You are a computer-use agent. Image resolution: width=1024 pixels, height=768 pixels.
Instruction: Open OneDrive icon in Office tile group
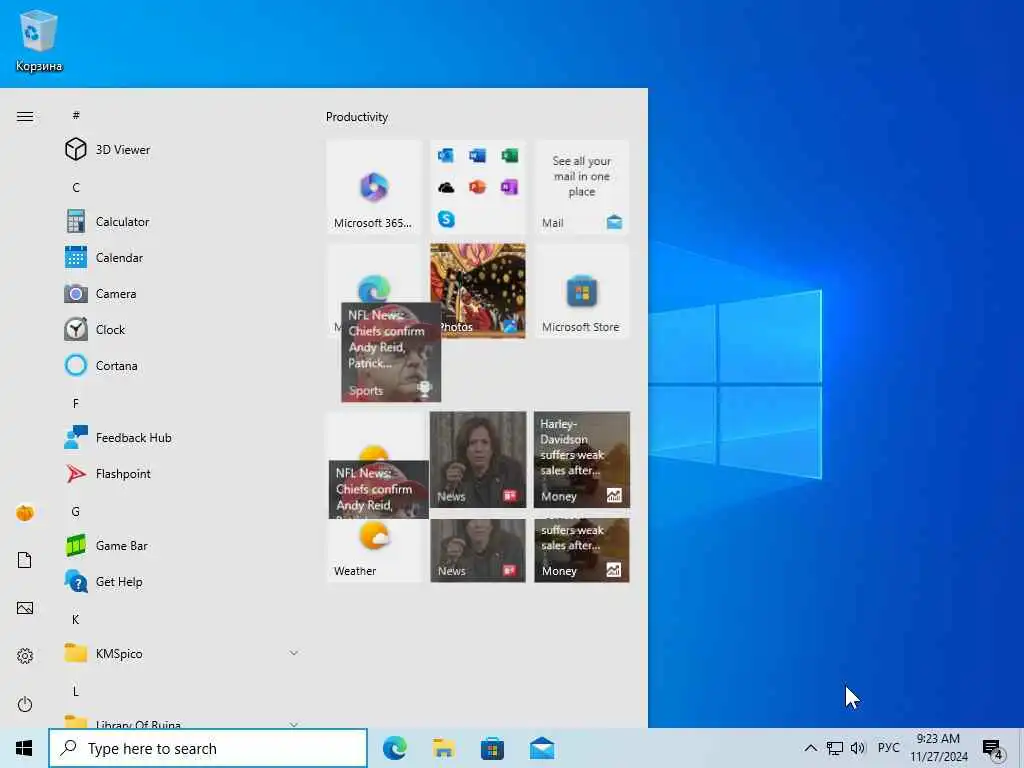[x=446, y=187]
